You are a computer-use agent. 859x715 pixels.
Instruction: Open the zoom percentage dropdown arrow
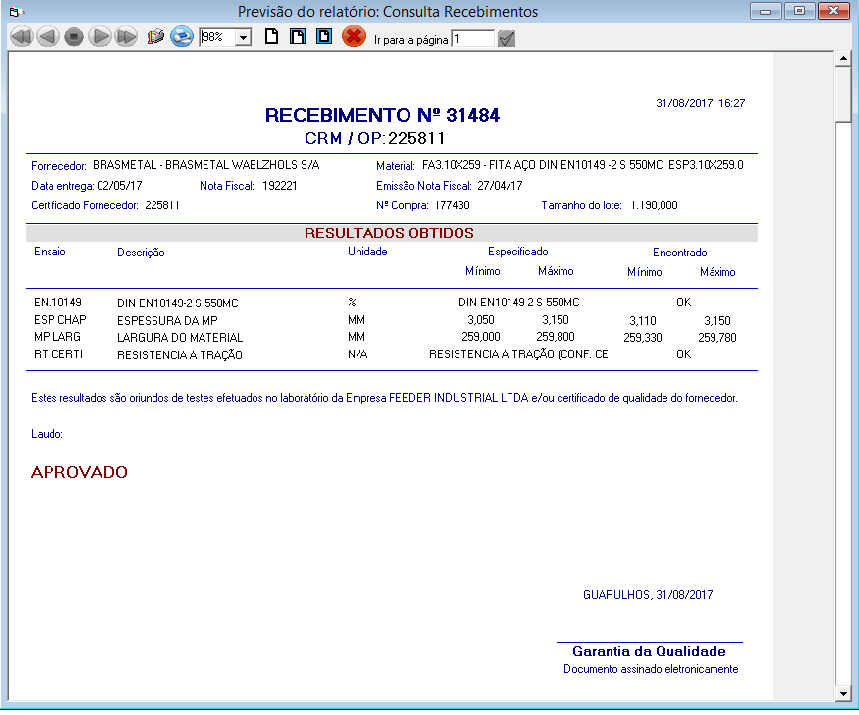tap(243, 37)
